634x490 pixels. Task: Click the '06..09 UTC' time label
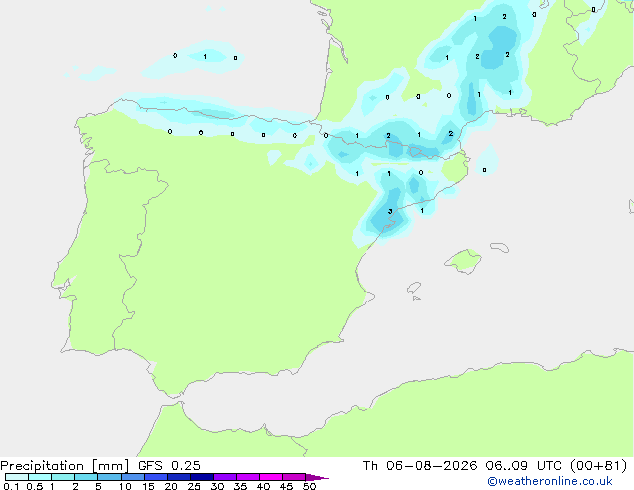pos(524,466)
